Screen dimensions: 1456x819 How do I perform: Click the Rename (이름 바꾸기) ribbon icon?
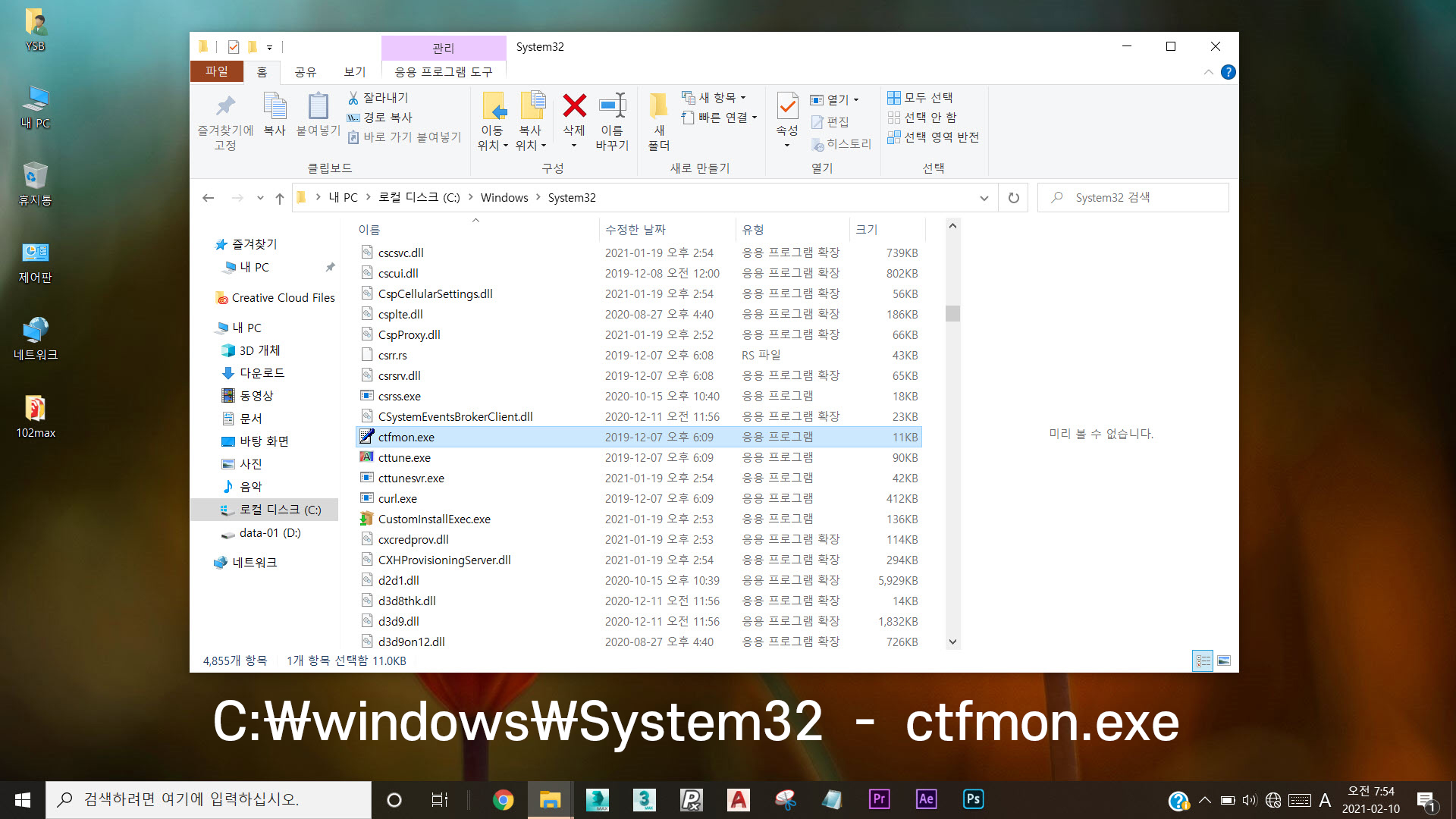(x=612, y=106)
